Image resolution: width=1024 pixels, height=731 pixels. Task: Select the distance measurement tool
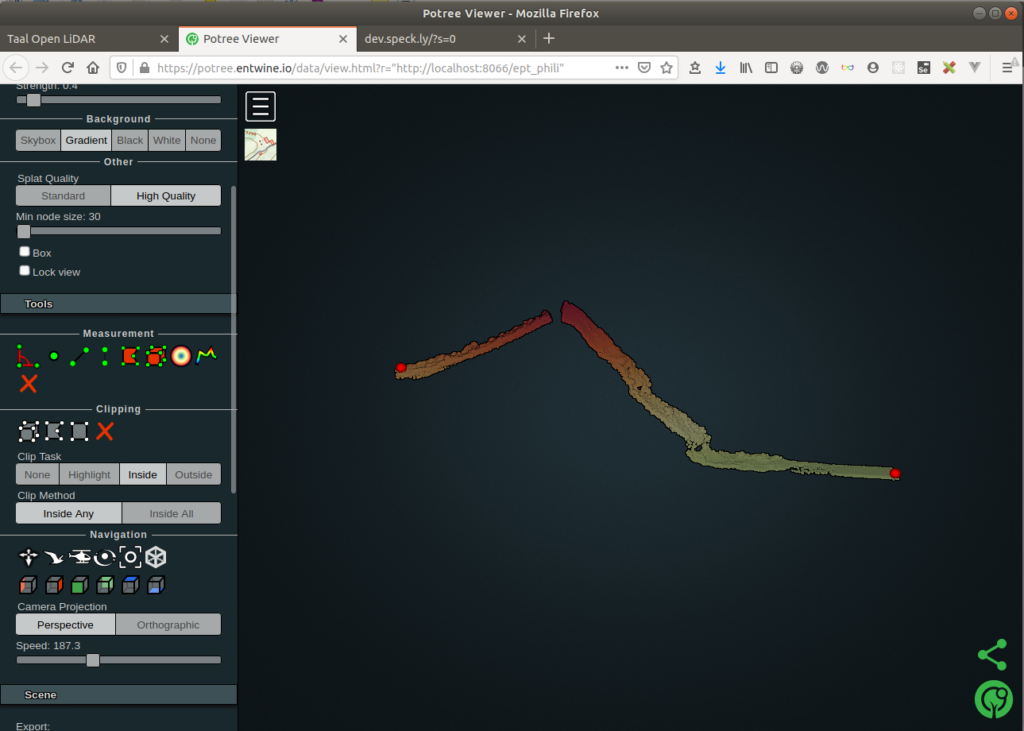[79, 356]
